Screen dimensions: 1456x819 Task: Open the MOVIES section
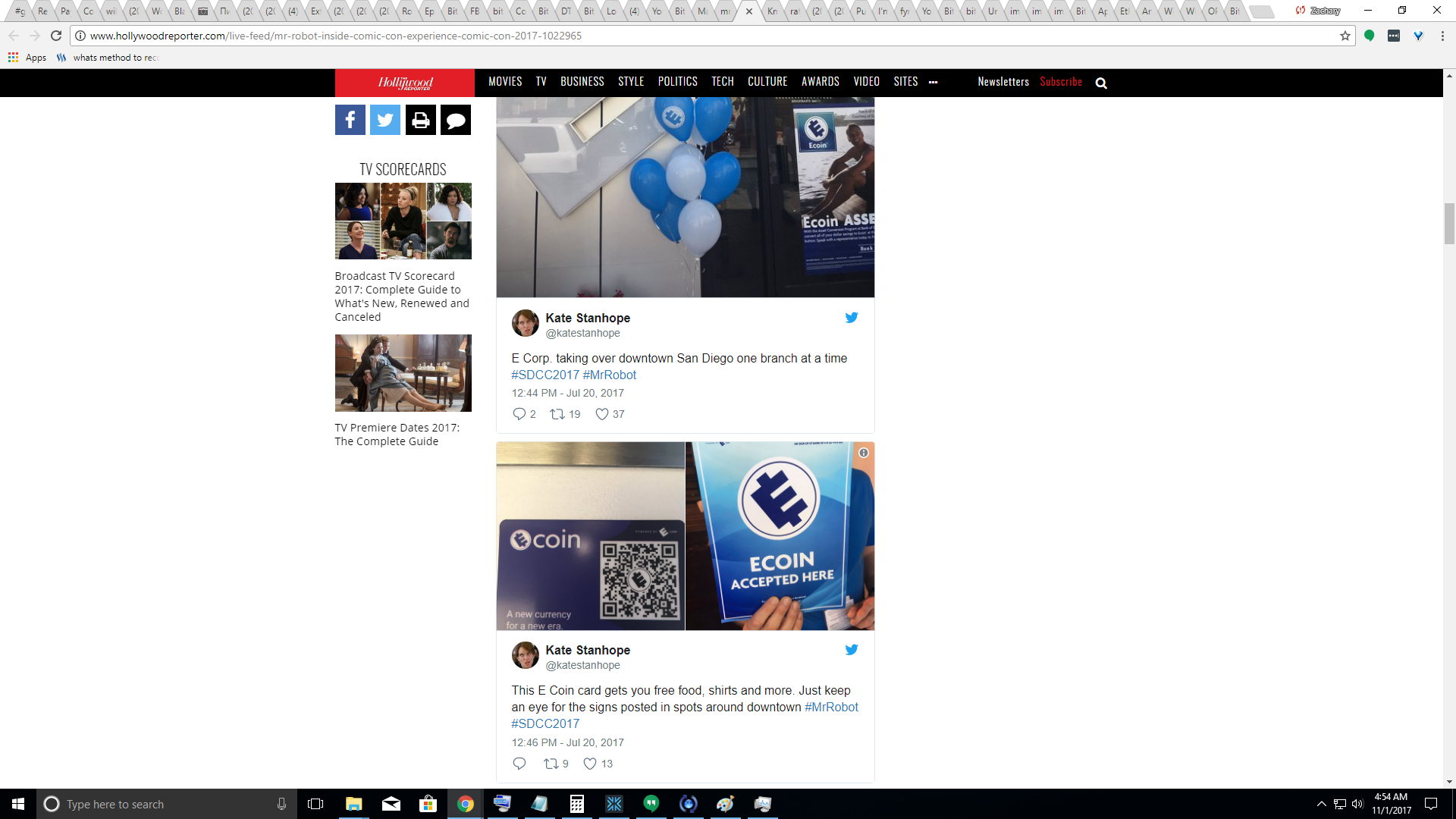505,82
